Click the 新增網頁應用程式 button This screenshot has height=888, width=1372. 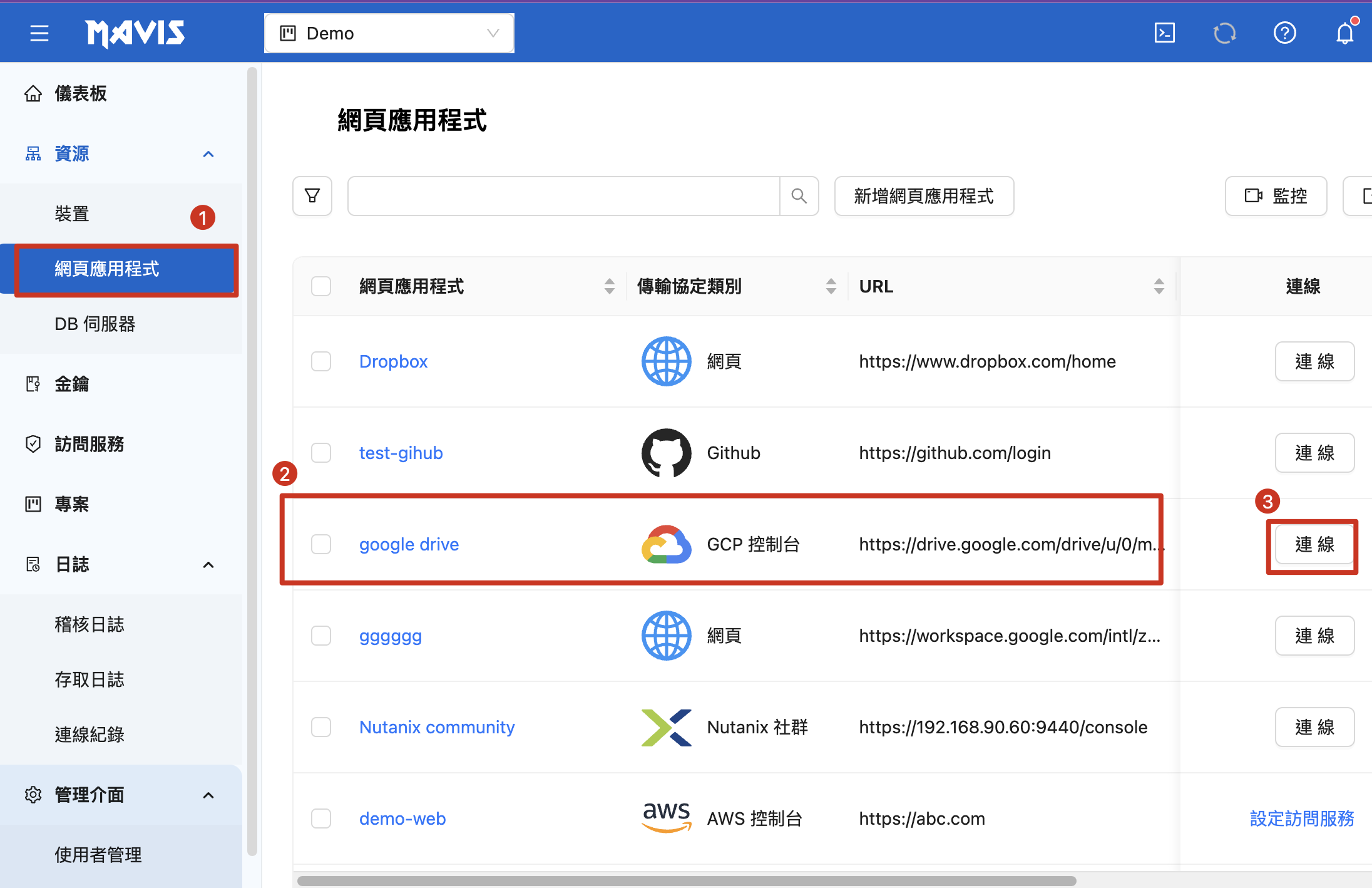923,196
